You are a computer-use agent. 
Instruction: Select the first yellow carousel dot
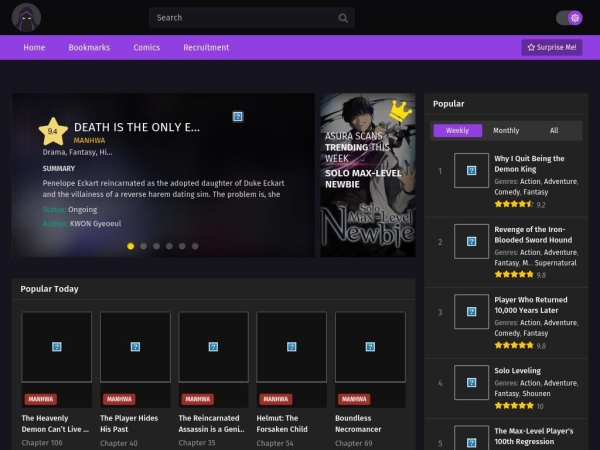[130, 246]
